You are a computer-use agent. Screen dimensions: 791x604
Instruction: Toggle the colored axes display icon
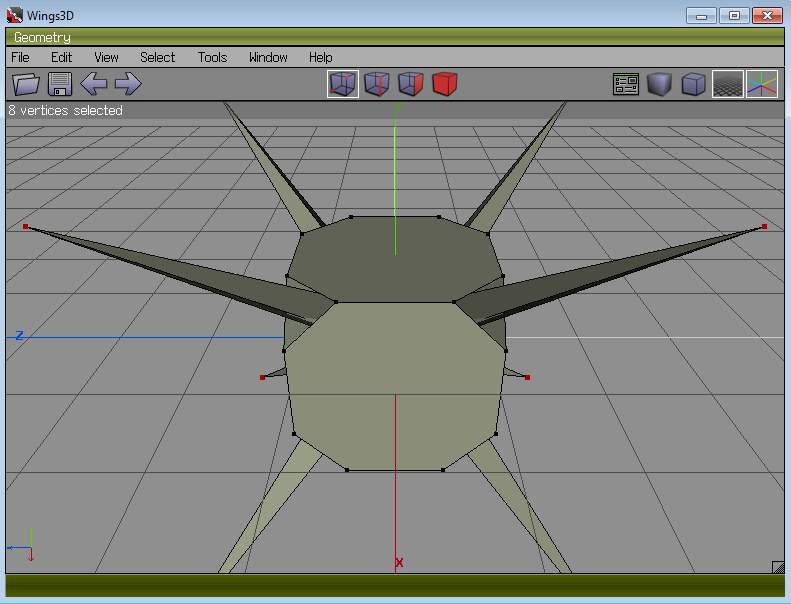[x=762, y=84]
